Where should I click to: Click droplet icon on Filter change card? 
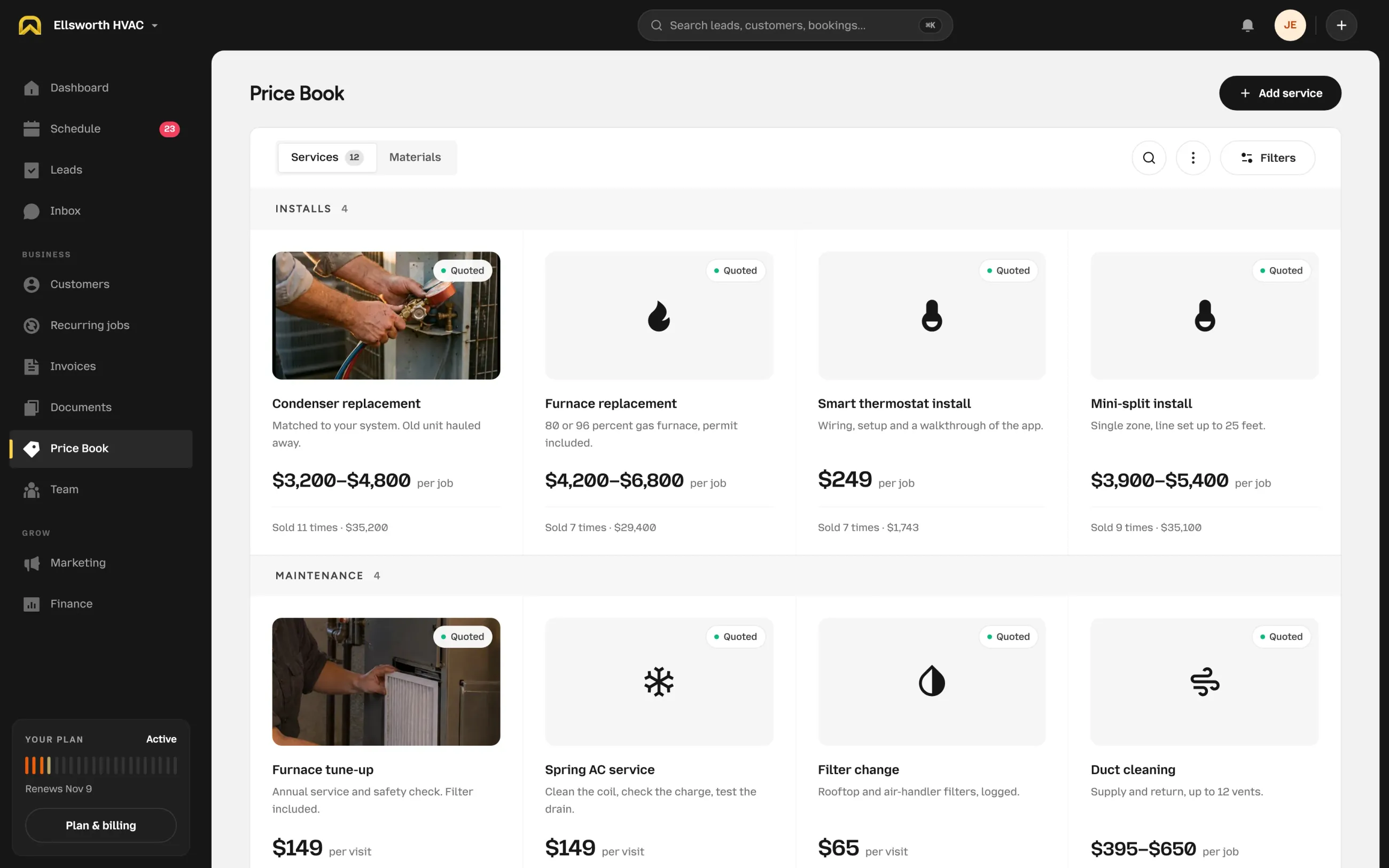click(932, 682)
